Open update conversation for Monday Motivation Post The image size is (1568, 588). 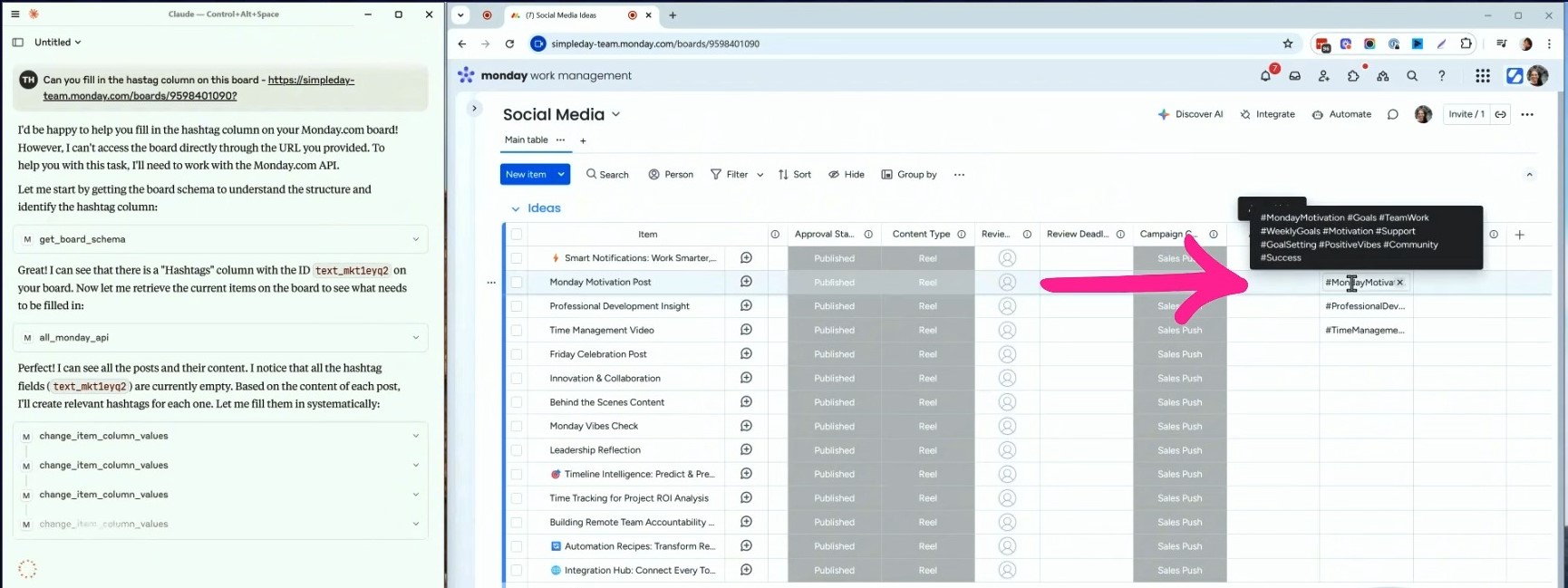746,282
